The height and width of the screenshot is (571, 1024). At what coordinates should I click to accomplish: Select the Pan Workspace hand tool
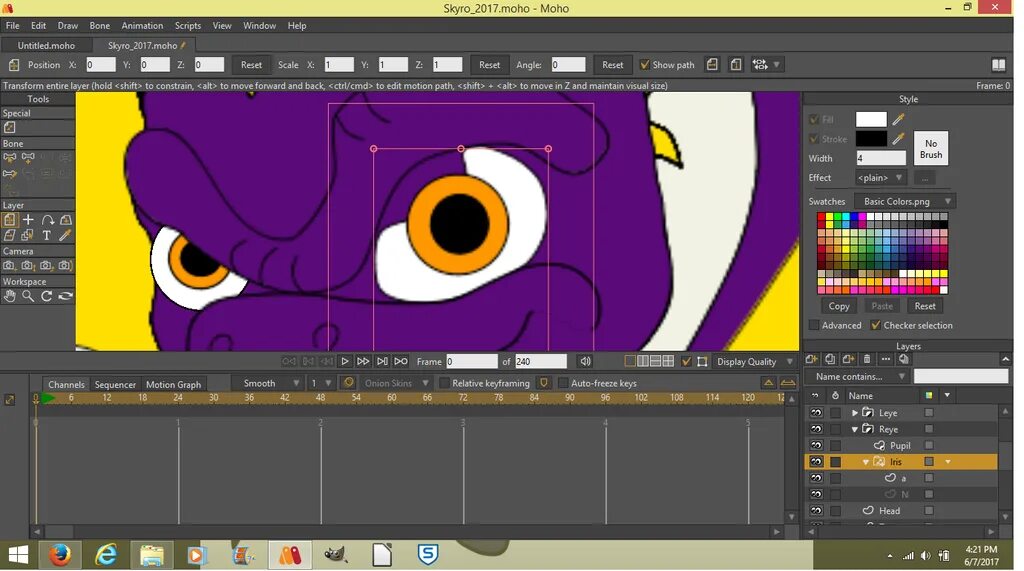(x=9, y=296)
